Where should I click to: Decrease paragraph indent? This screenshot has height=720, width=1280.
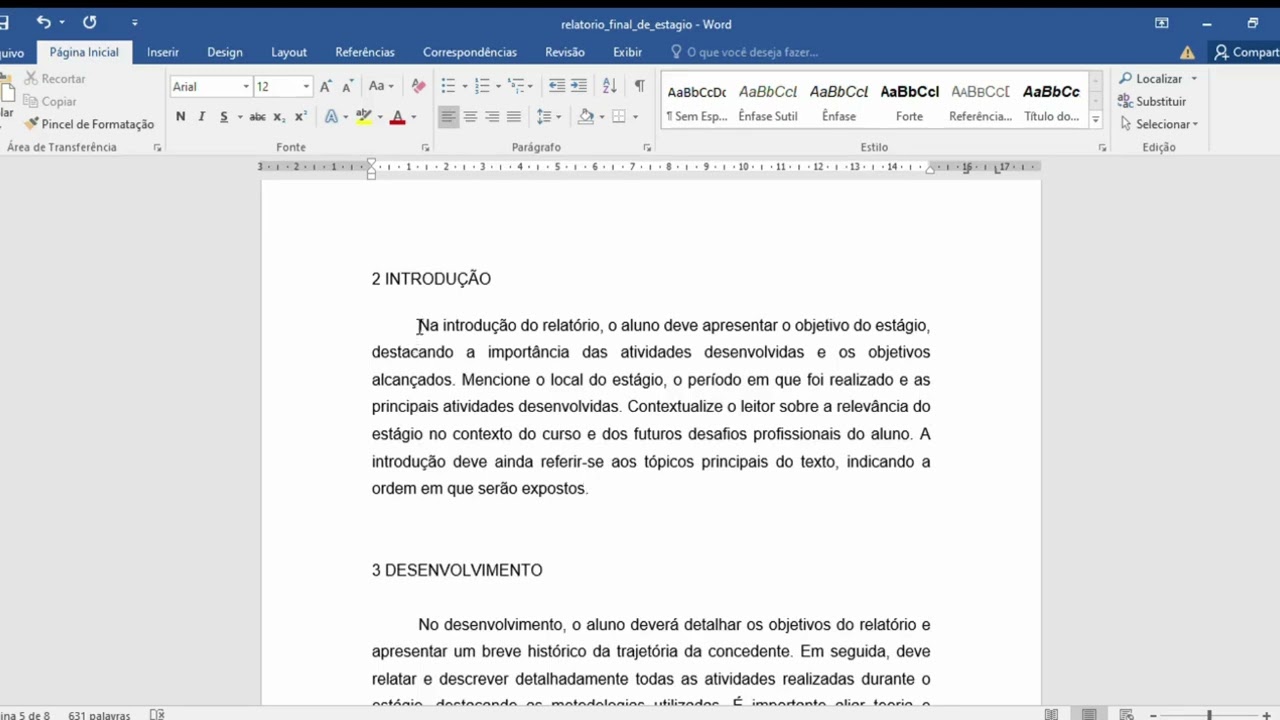[557, 86]
